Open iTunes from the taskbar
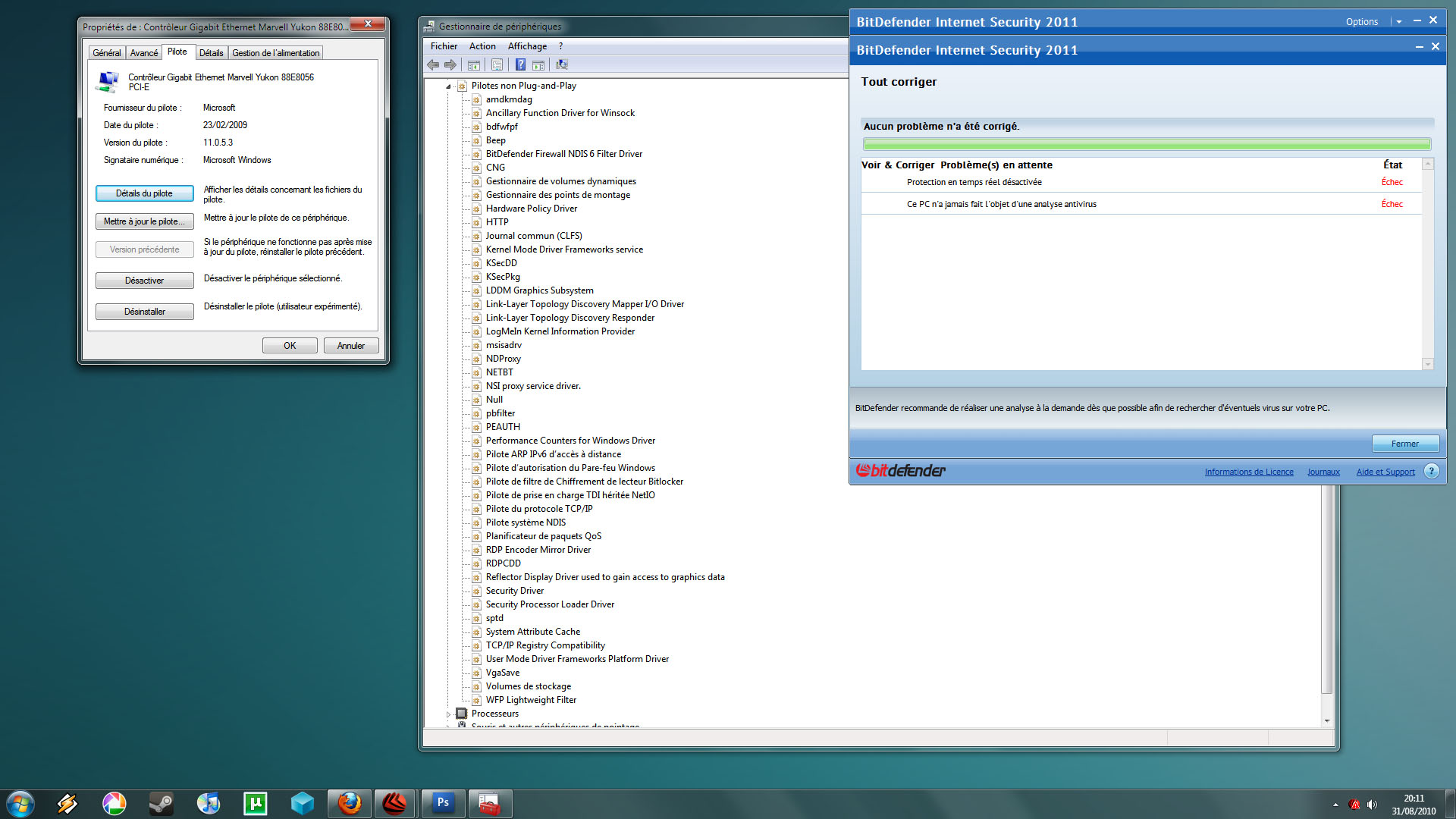1456x819 pixels. [209, 804]
